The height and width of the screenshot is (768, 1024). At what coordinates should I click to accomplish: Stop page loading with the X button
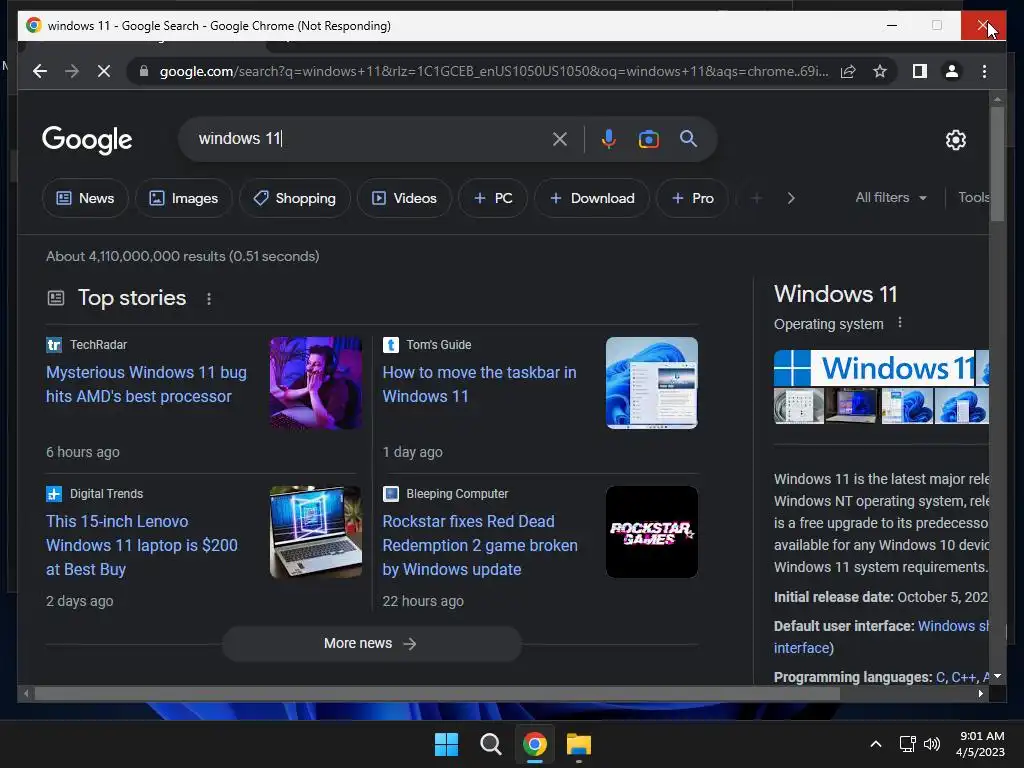point(104,71)
